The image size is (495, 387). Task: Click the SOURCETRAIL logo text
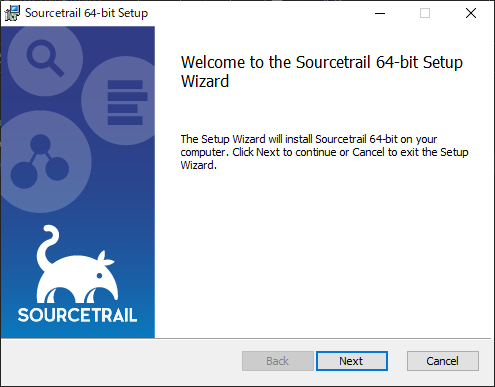point(77,315)
